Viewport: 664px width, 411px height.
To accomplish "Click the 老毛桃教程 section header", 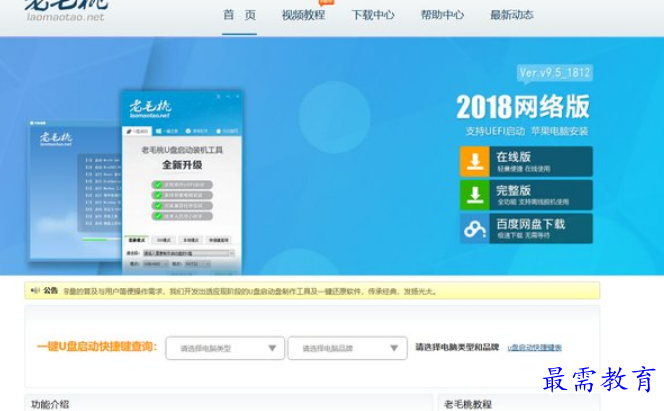I will coord(468,404).
